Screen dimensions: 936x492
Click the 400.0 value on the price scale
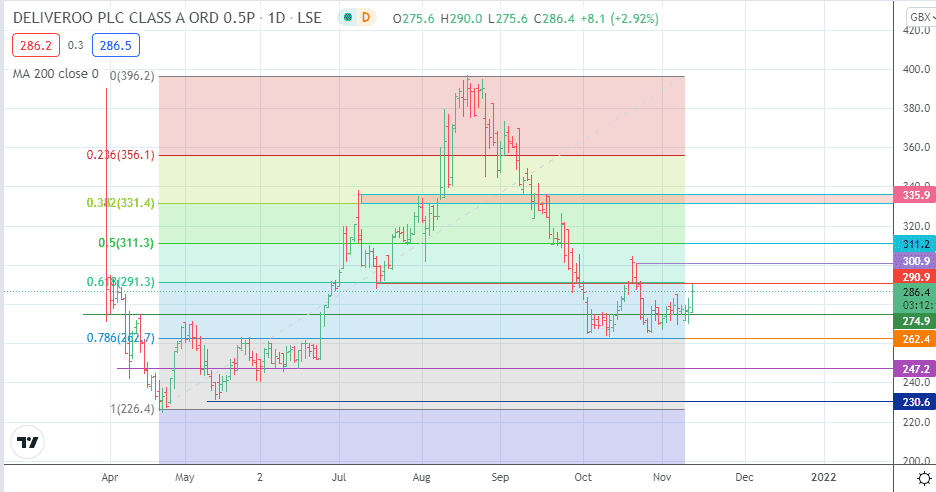click(916, 69)
